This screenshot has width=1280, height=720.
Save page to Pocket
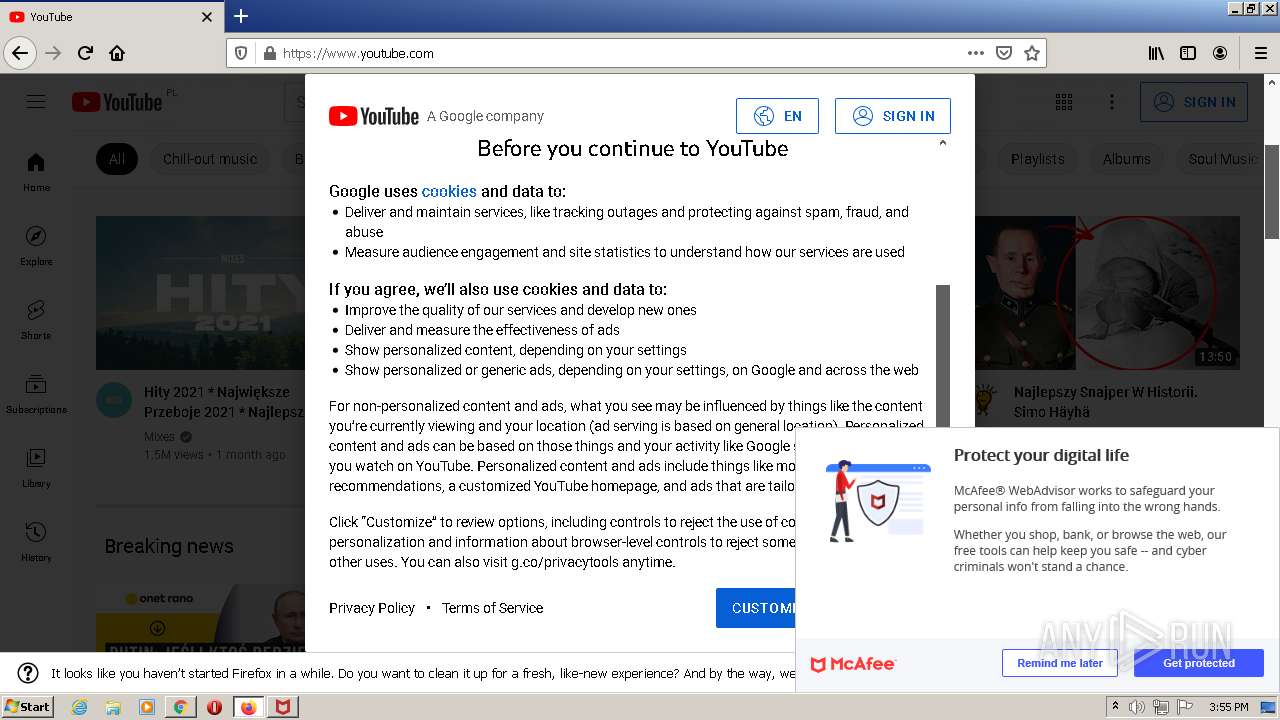coord(1004,53)
